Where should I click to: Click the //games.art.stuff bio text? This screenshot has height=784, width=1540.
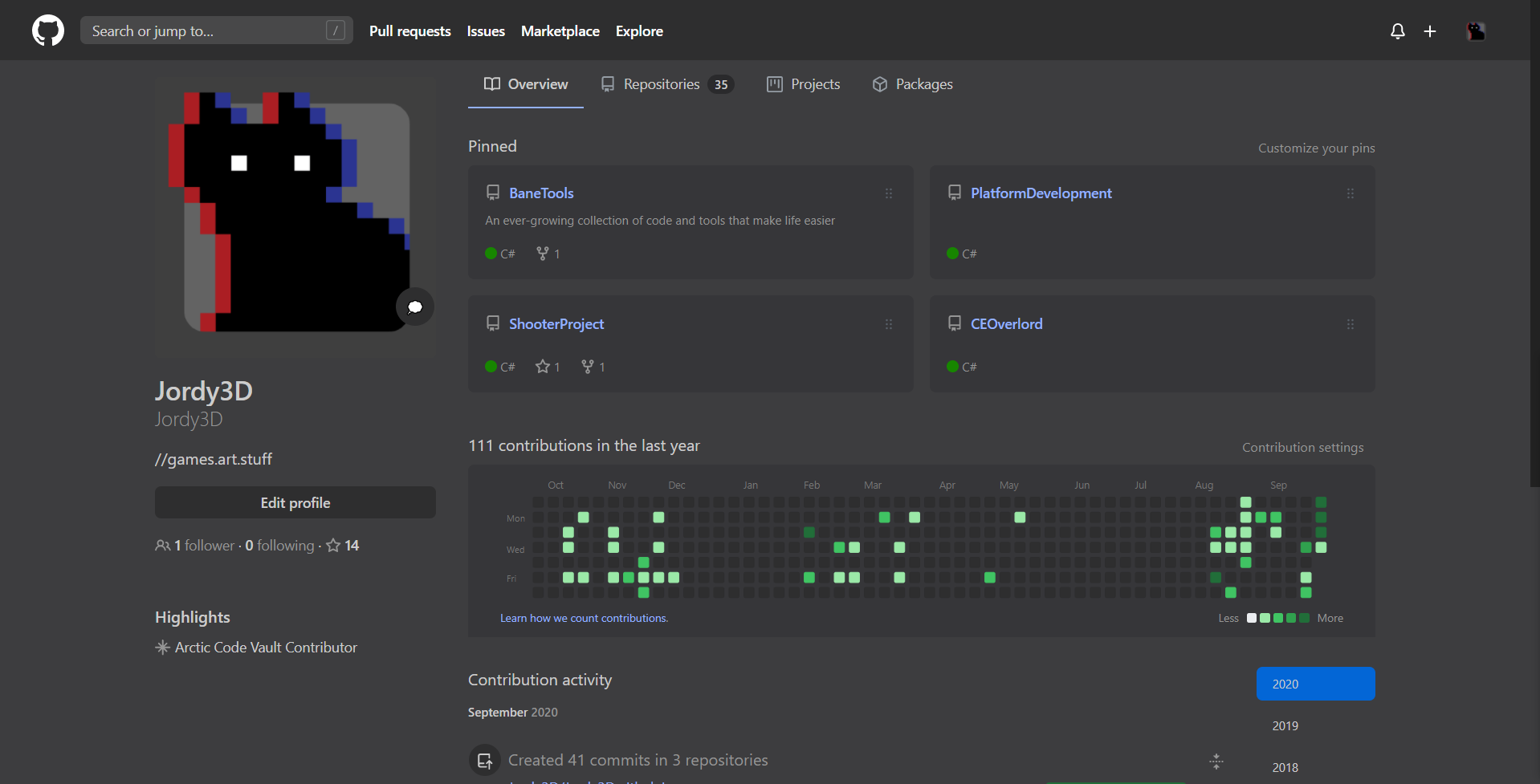(x=214, y=459)
